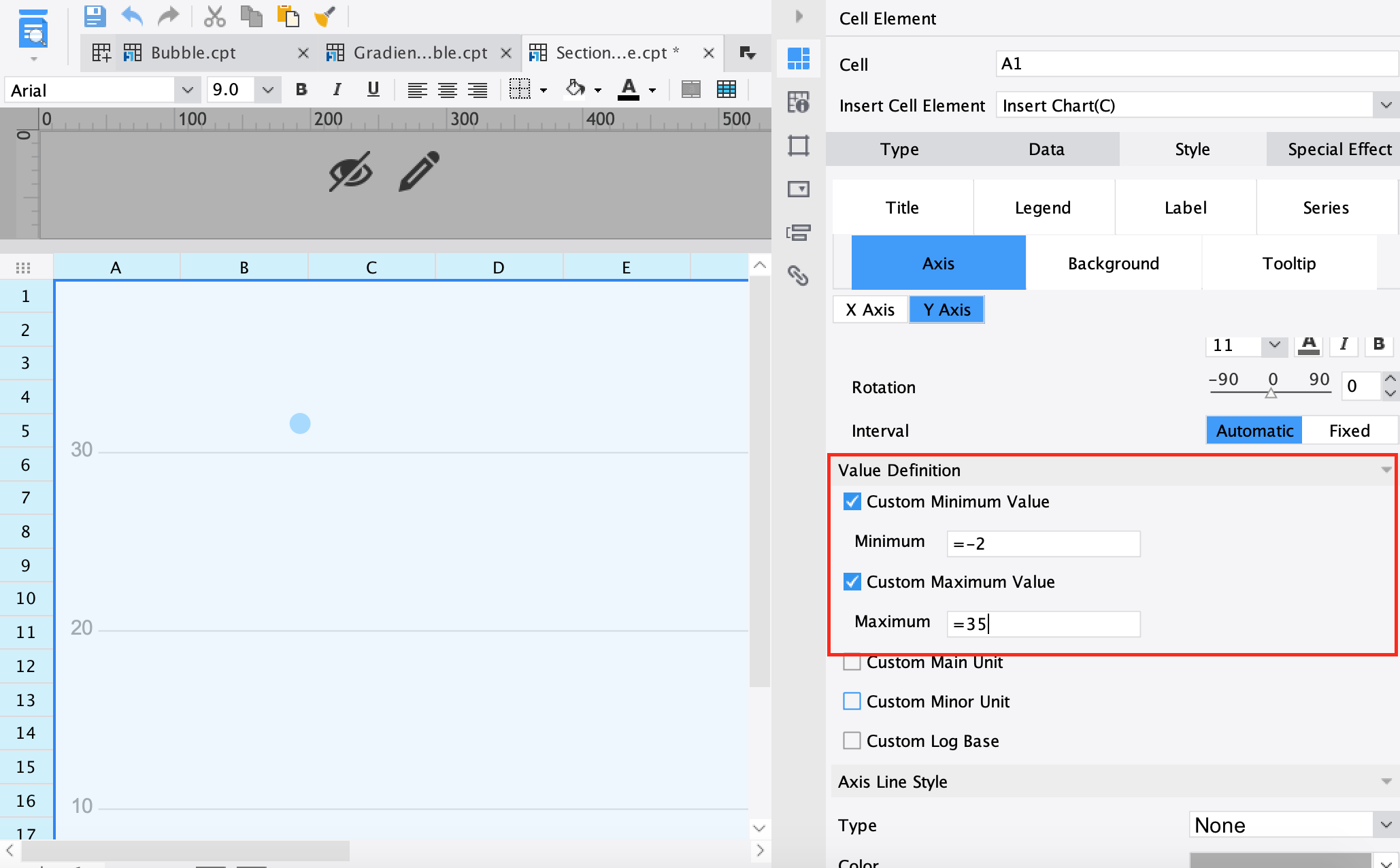Collapse the Value Definition section

click(x=1386, y=470)
